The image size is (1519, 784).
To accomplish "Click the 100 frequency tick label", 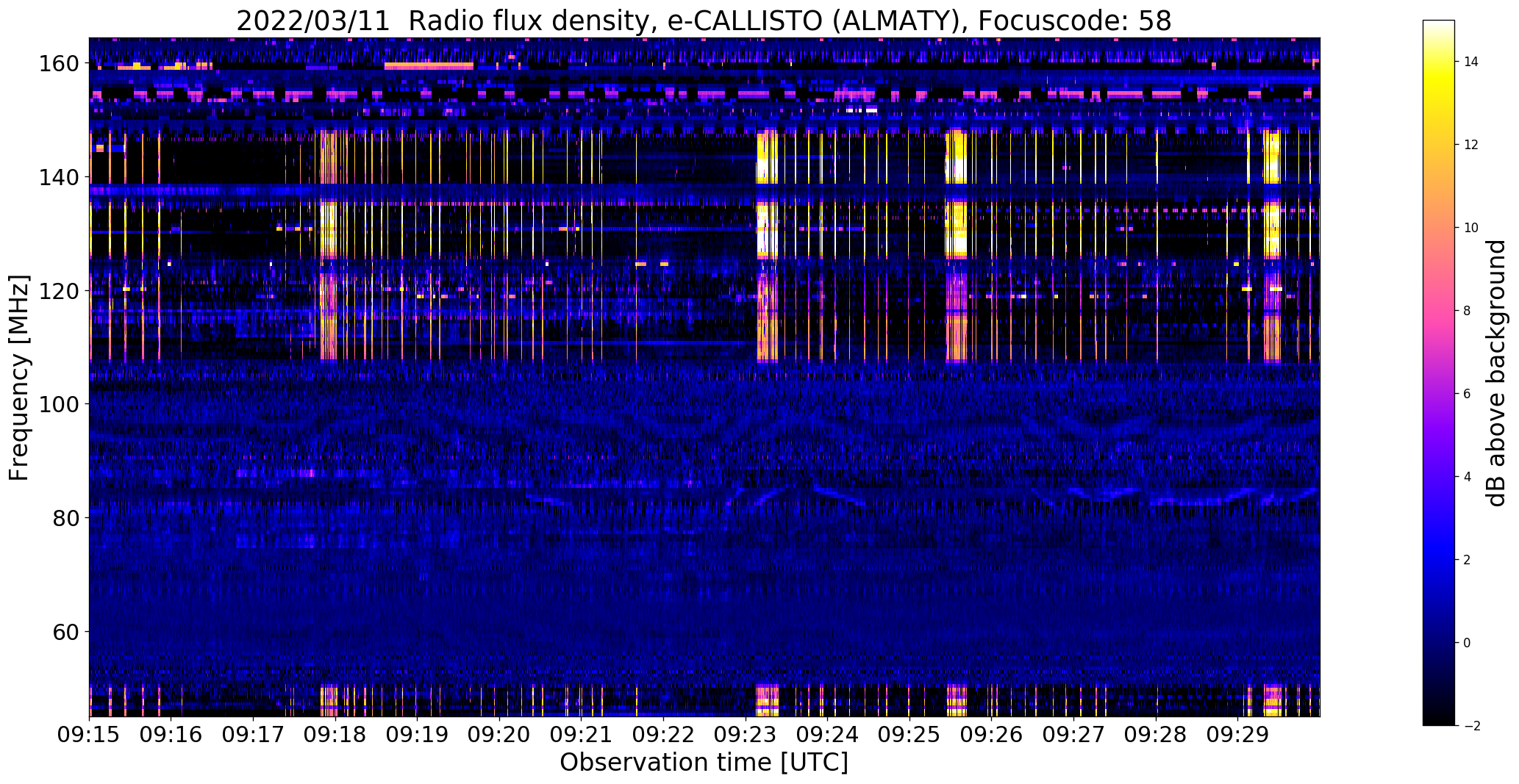I will tap(59, 404).
